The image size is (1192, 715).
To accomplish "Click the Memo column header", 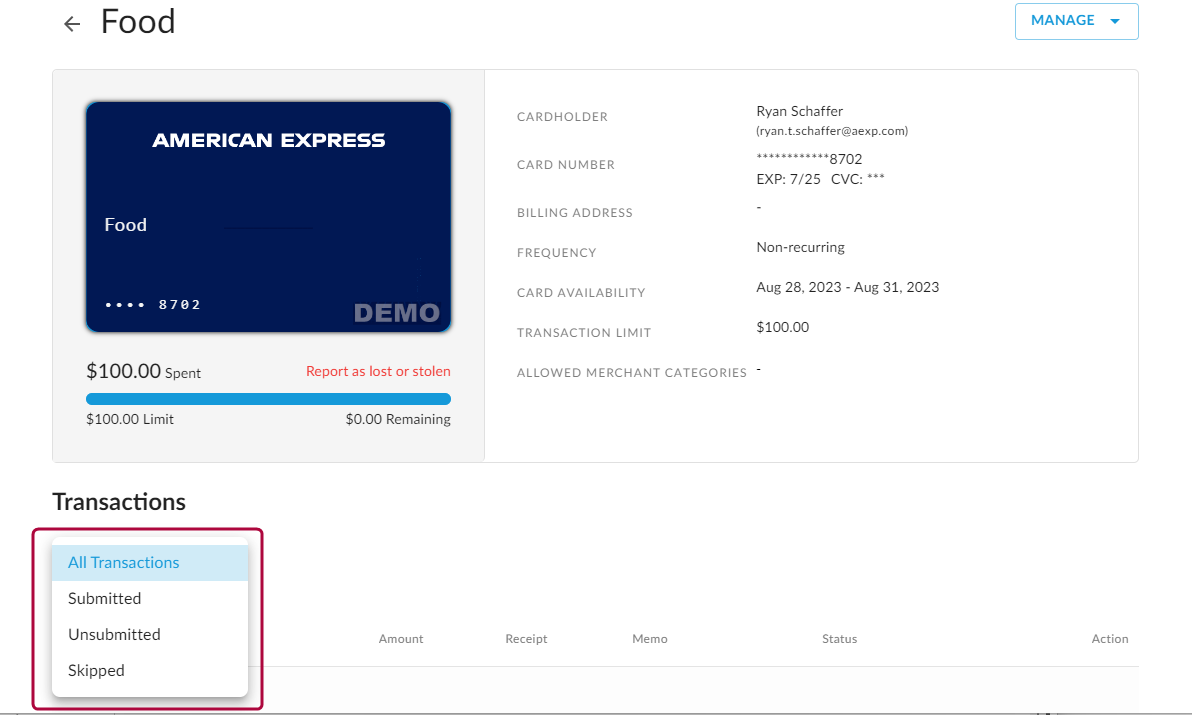I will point(649,639).
